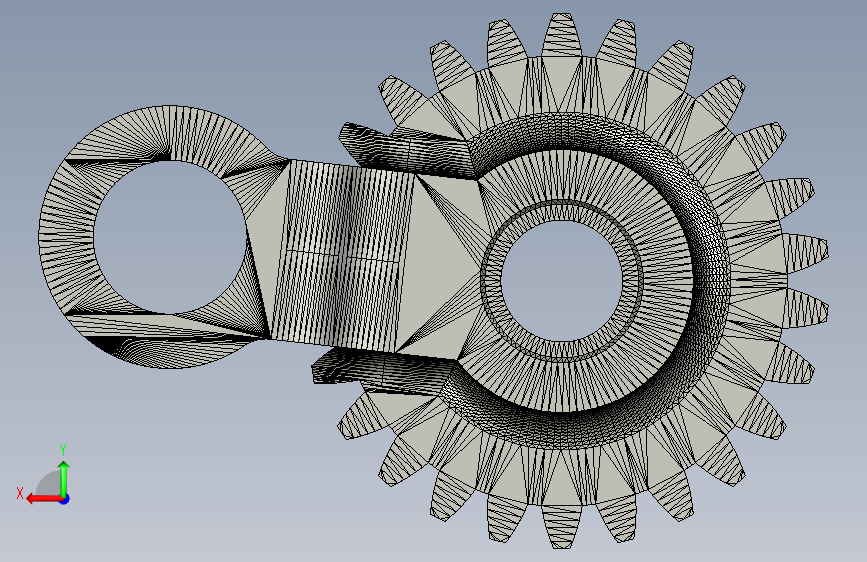Click the blue Z axis dot on the triad
Image resolution: width=867 pixels, height=562 pixels.
coord(65,499)
